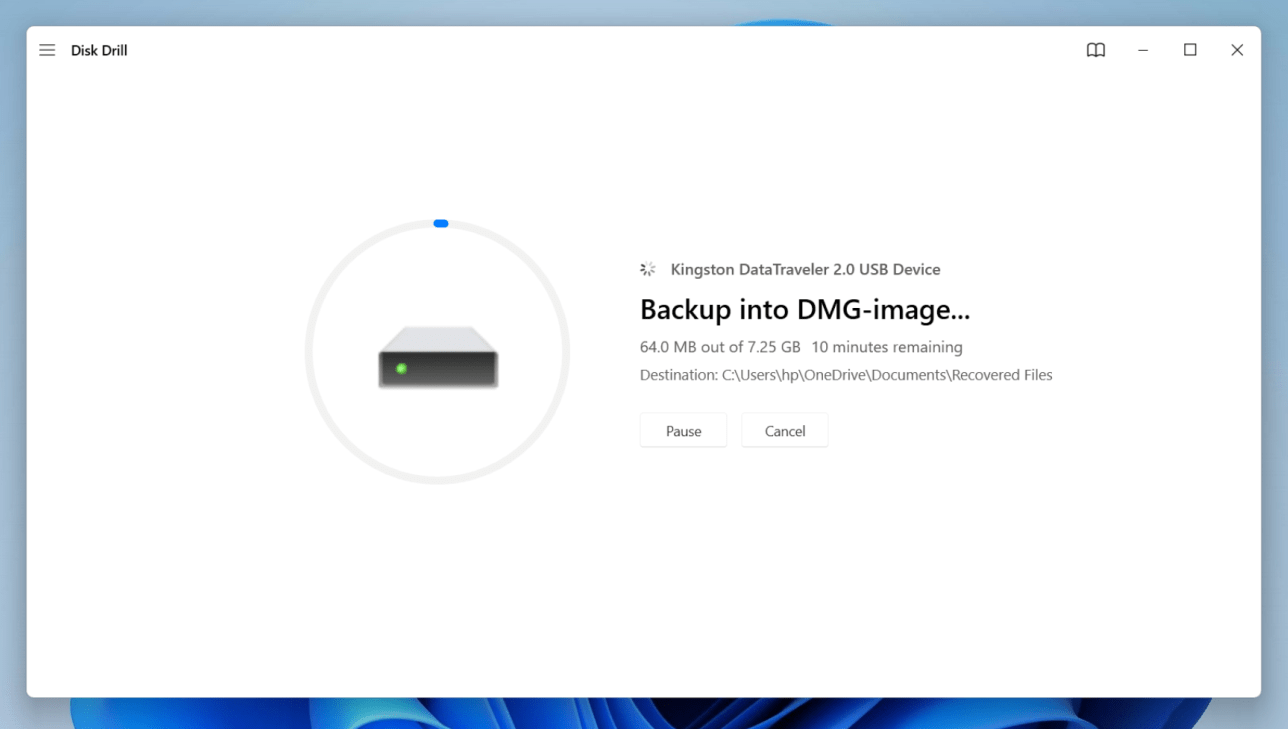1288x729 pixels.
Task: Click the "64.0 MB out of 7.25 GB" text
Action: click(720, 347)
